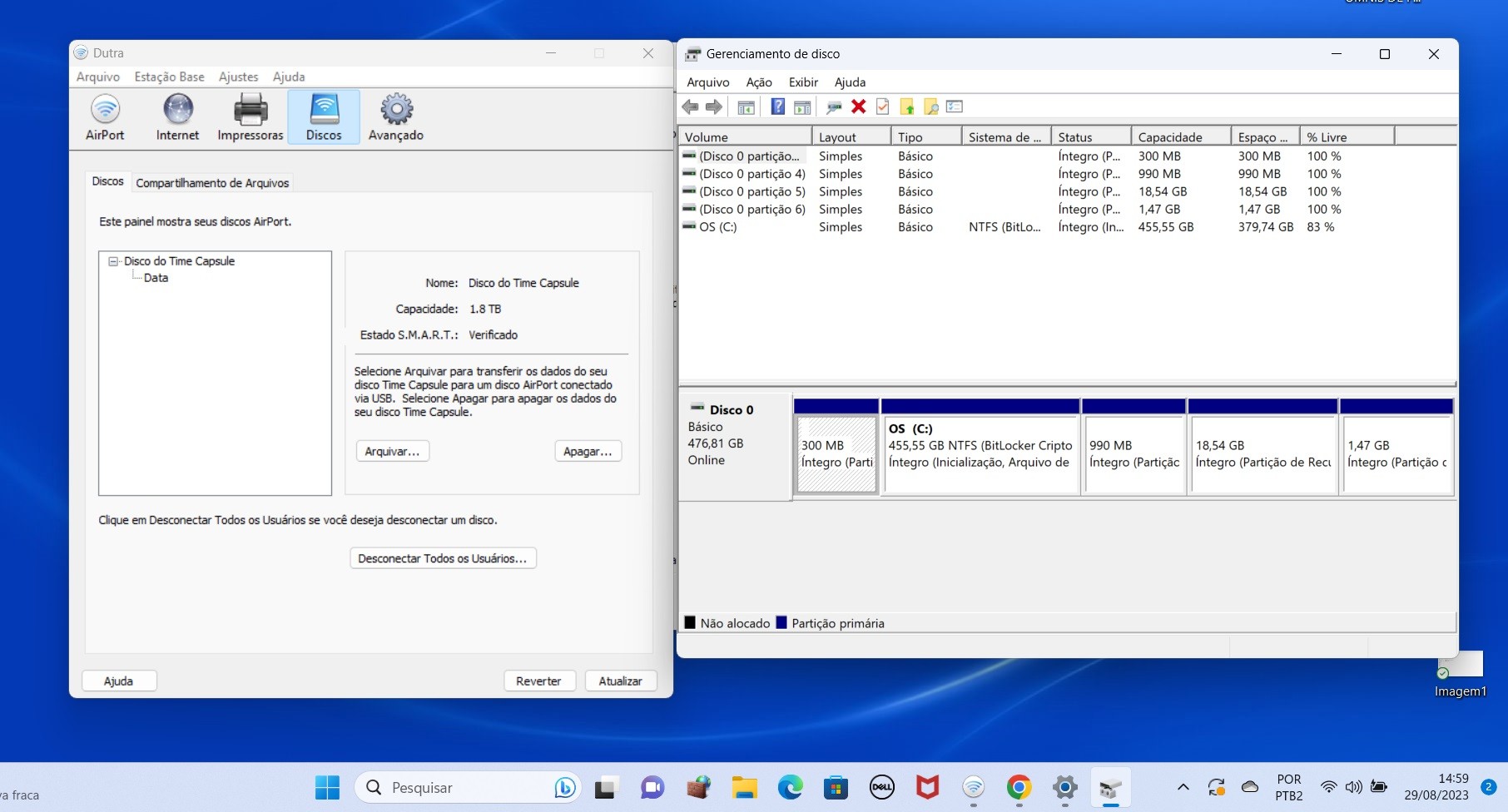Expand the hidden icons chevron in system tray

[x=1182, y=786]
